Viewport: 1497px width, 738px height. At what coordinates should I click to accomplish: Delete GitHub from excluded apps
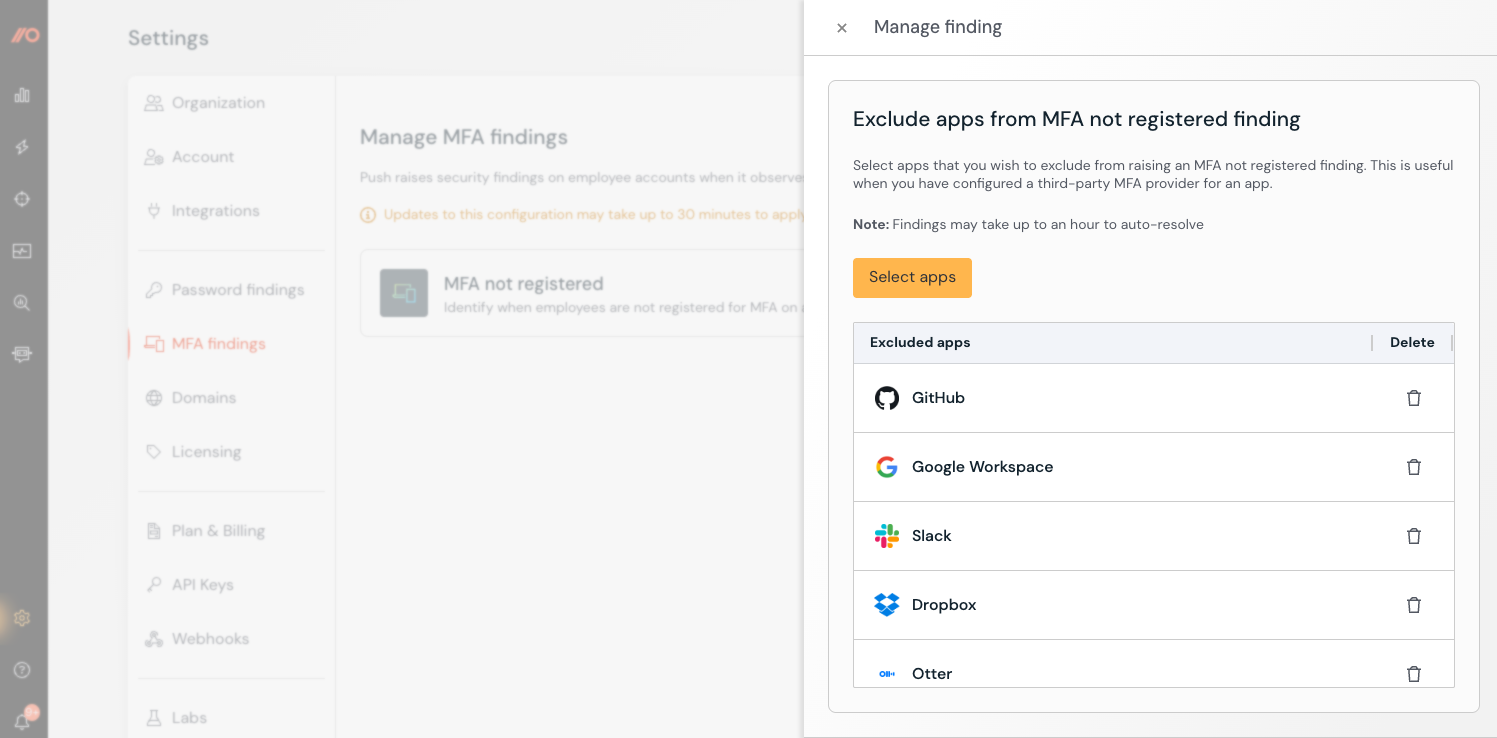pyautogui.click(x=1414, y=398)
